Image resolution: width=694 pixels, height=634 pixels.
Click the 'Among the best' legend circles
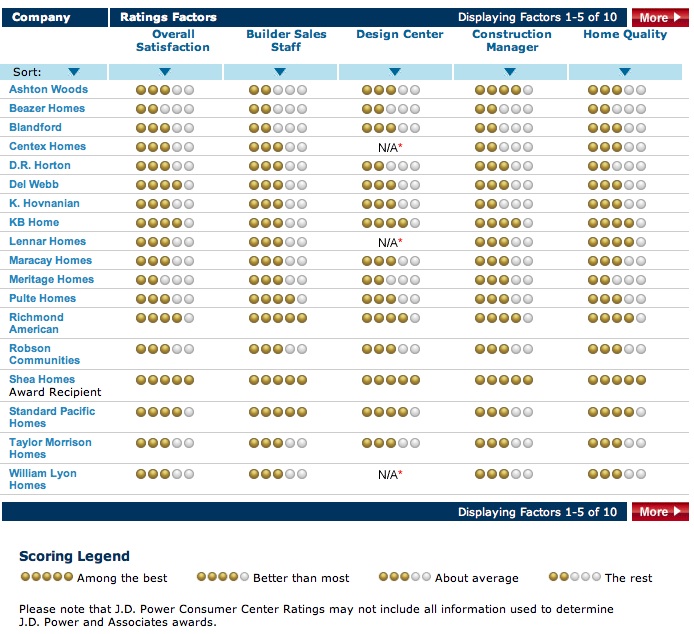pos(47,576)
